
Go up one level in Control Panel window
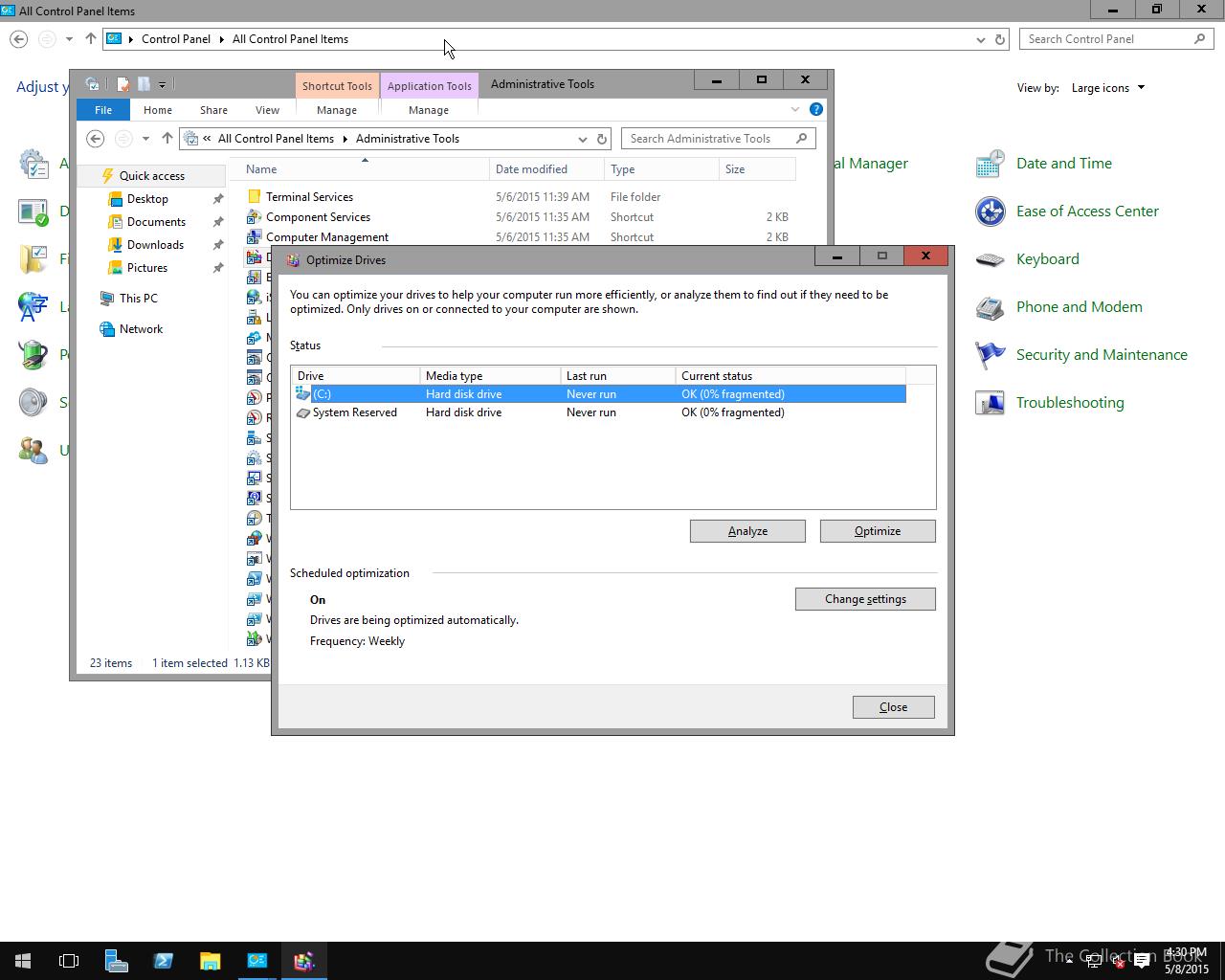91,39
